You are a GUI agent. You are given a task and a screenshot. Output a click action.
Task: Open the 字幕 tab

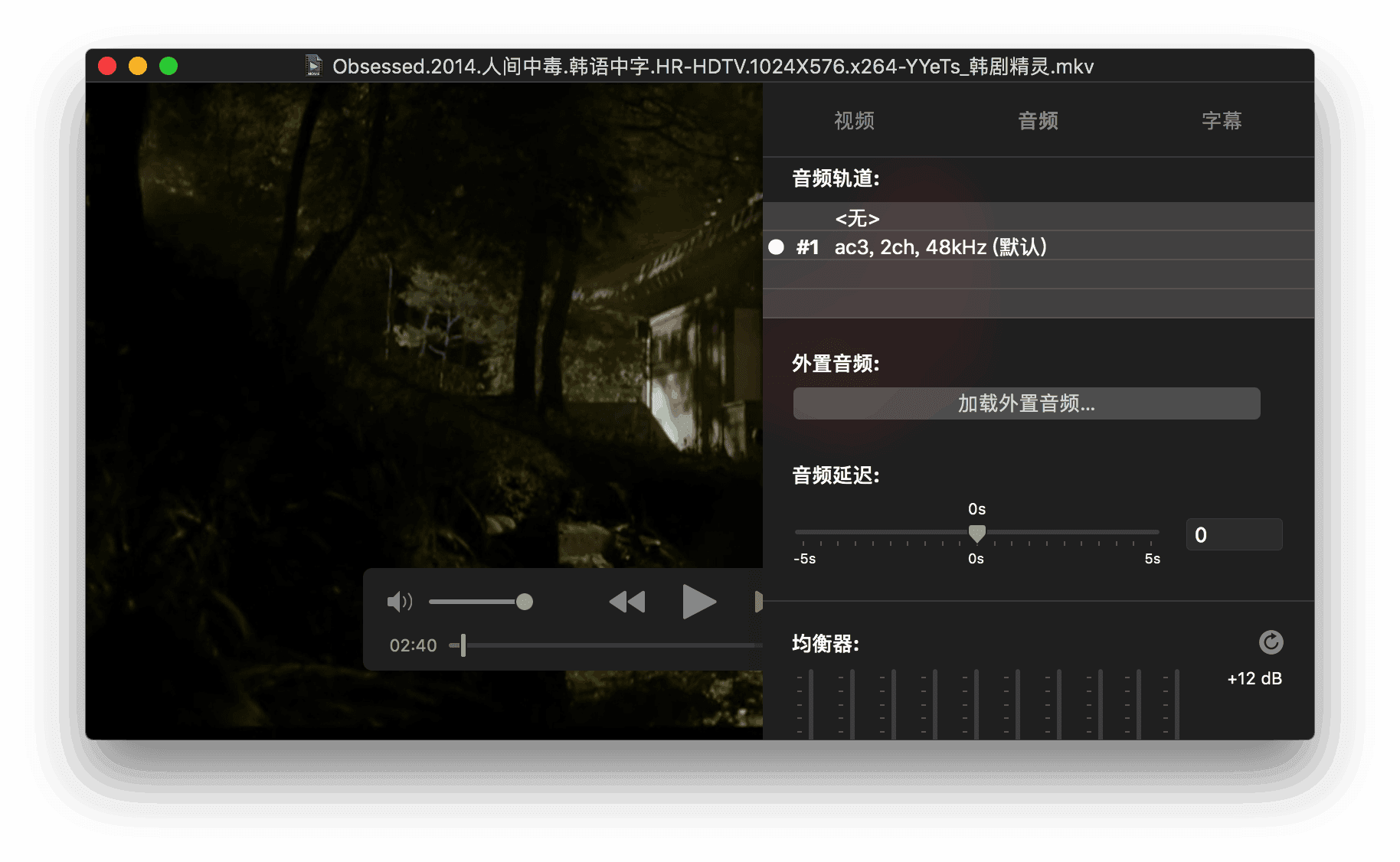coord(1222,121)
